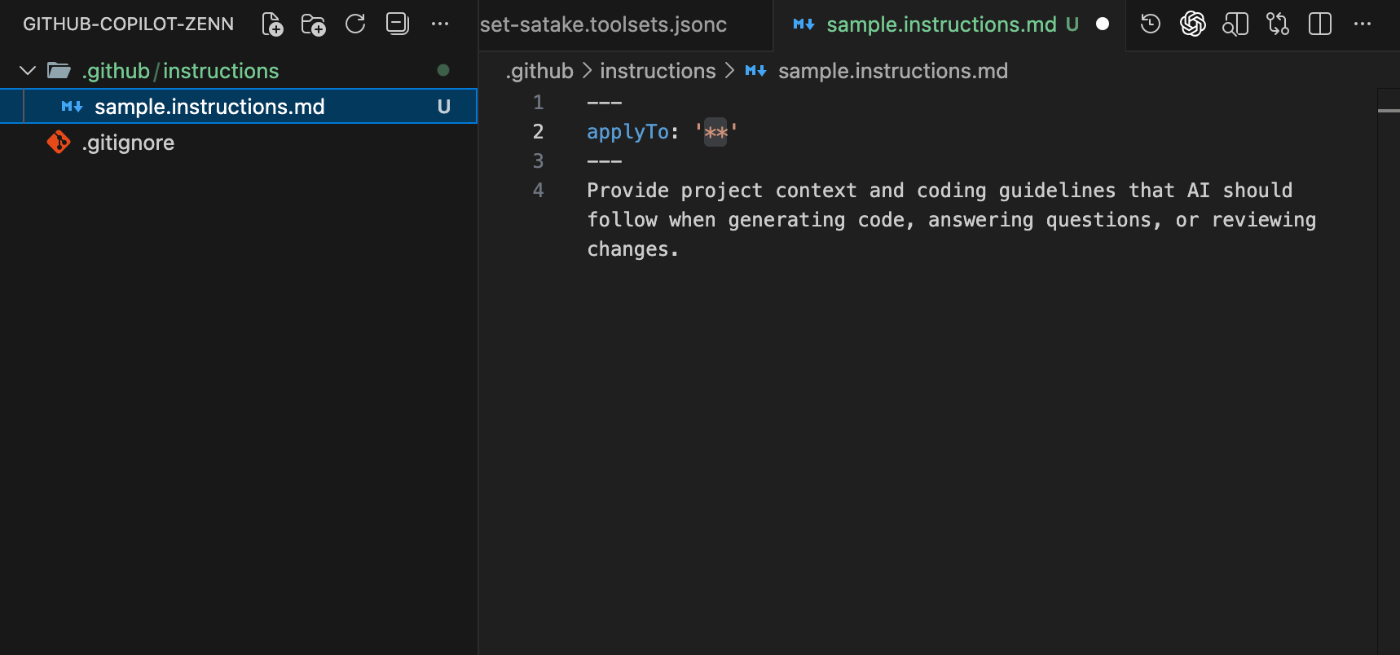The image size is (1400, 655).
Task: Open editor More Actions ellipsis menu
Action: point(1362,24)
